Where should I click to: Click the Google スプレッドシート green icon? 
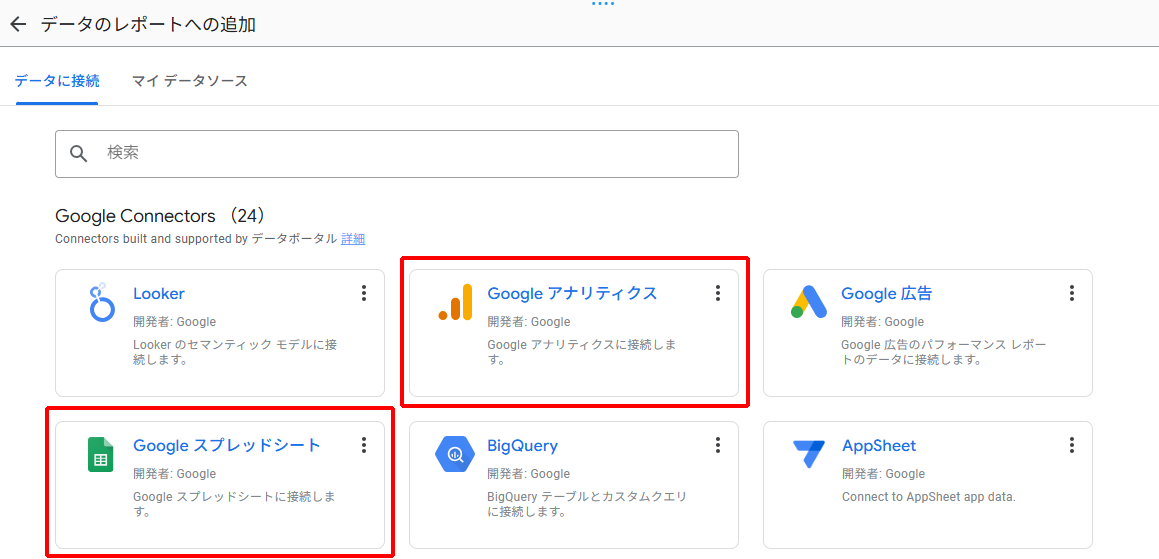click(101, 455)
